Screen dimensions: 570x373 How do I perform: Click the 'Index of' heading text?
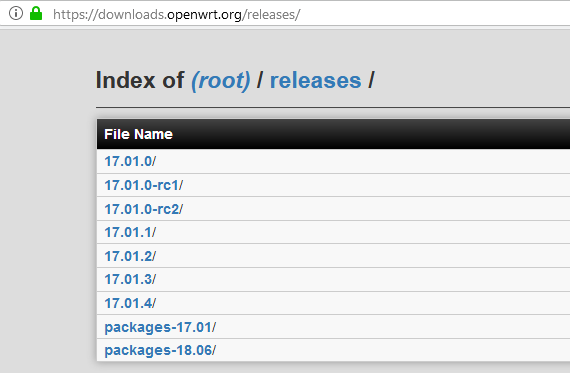[x=140, y=80]
